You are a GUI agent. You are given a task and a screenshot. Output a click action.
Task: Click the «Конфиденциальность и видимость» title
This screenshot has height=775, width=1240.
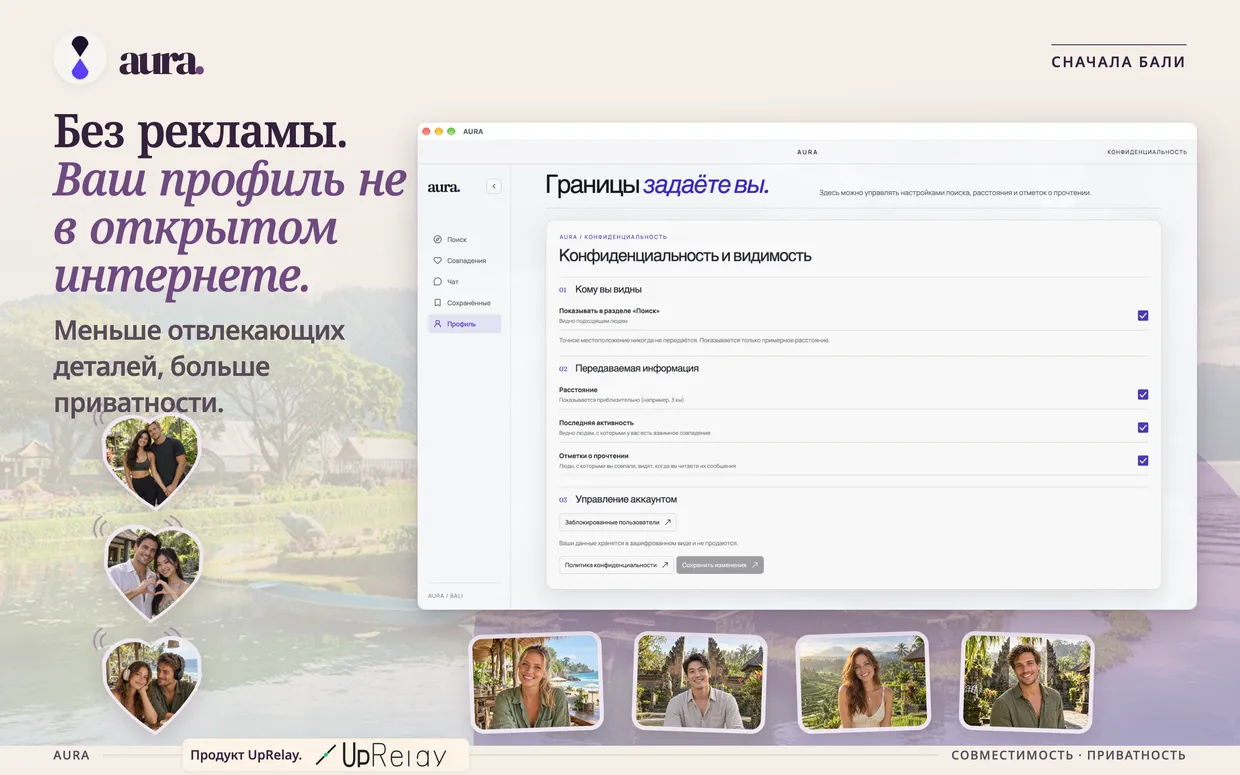point(685,256)
